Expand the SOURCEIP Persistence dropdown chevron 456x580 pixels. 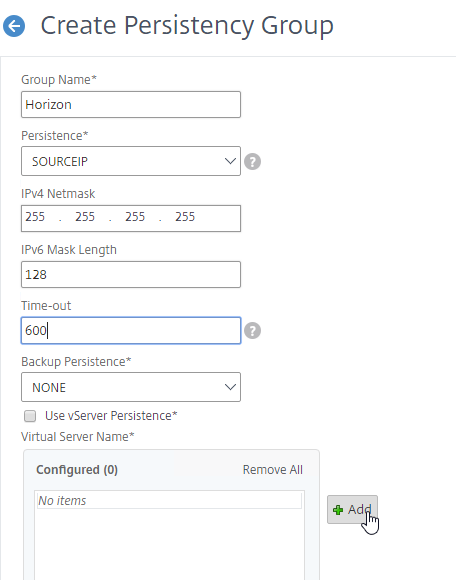[230, 161]
